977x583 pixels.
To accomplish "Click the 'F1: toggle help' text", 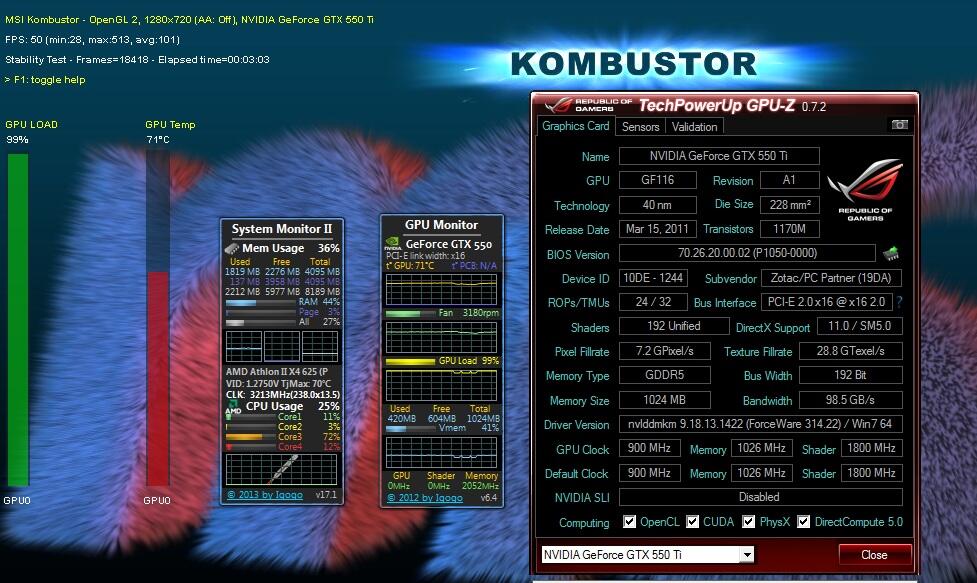I will [49, 80].
